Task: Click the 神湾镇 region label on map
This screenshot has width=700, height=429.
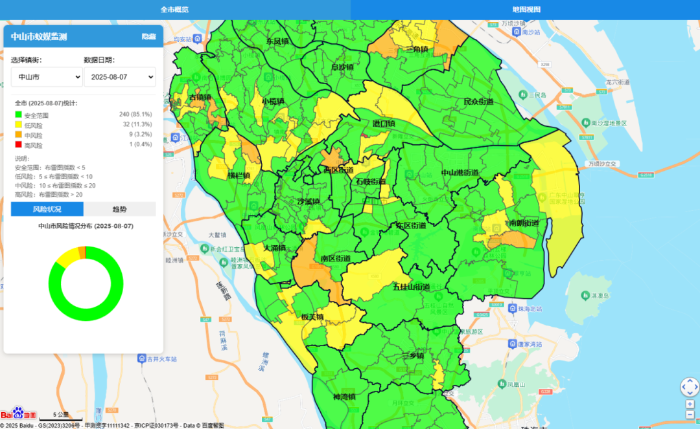Action: point(344,396)
